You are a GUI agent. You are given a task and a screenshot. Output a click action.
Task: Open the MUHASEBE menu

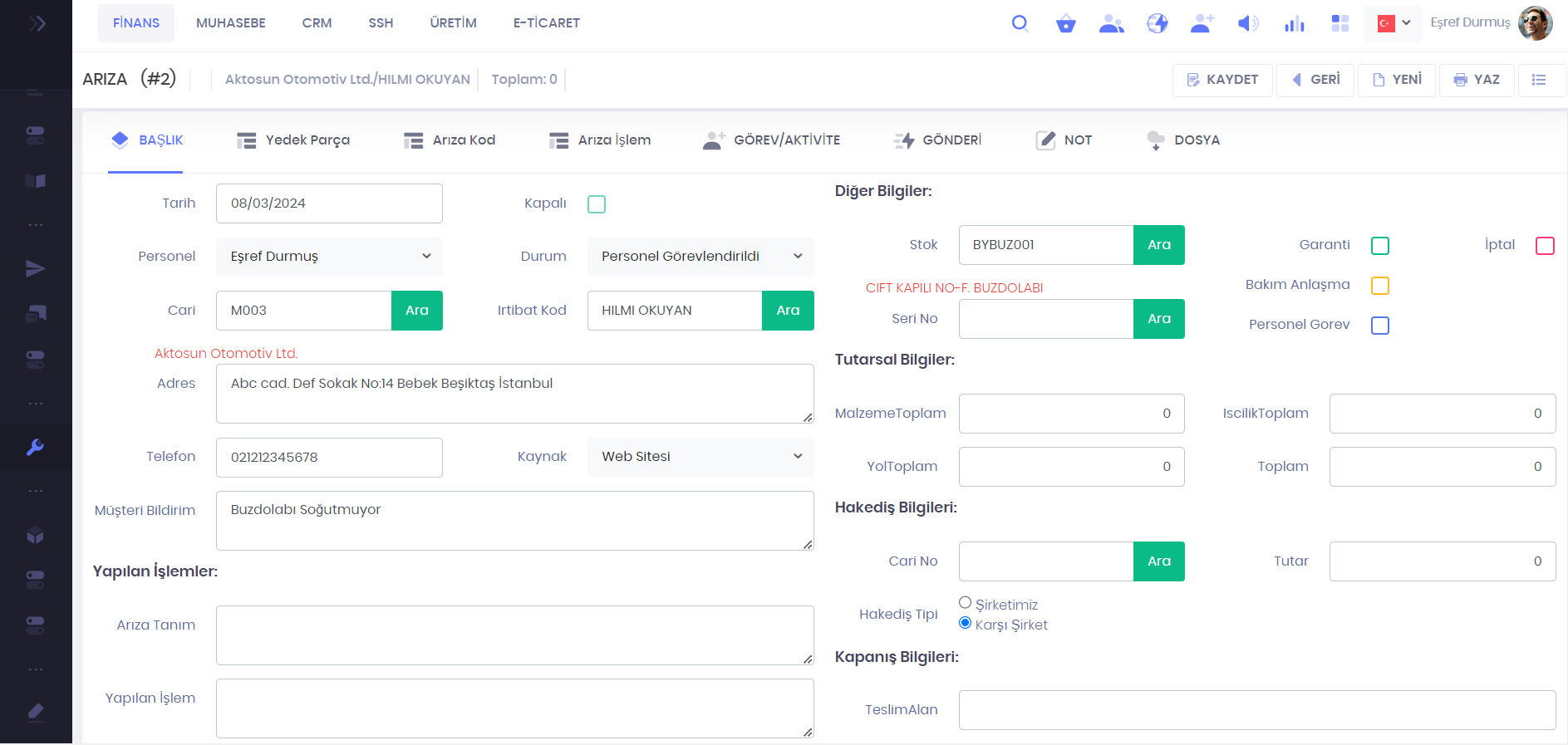point(231,23)
